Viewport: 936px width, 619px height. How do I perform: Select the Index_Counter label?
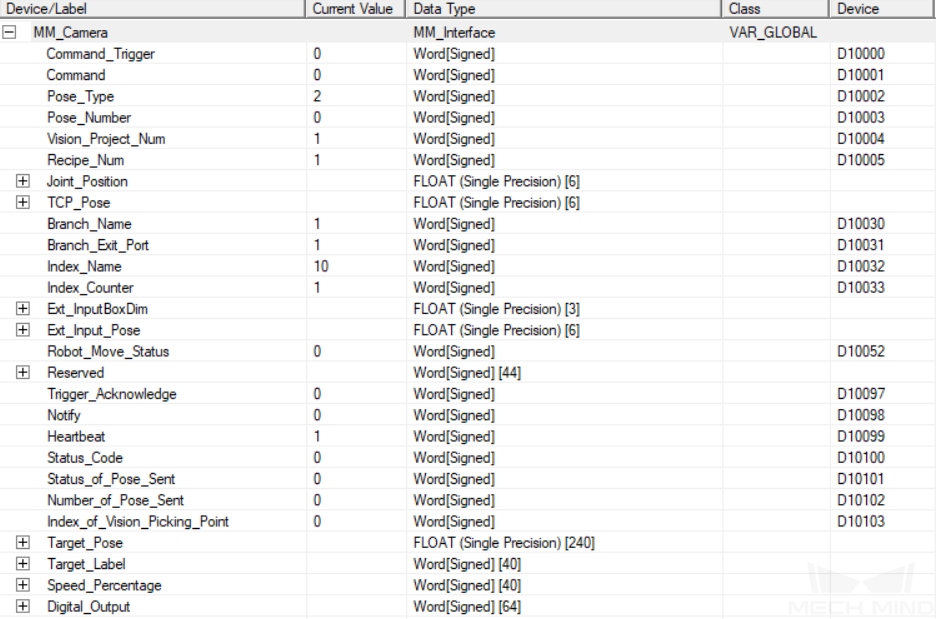(90, 288)
